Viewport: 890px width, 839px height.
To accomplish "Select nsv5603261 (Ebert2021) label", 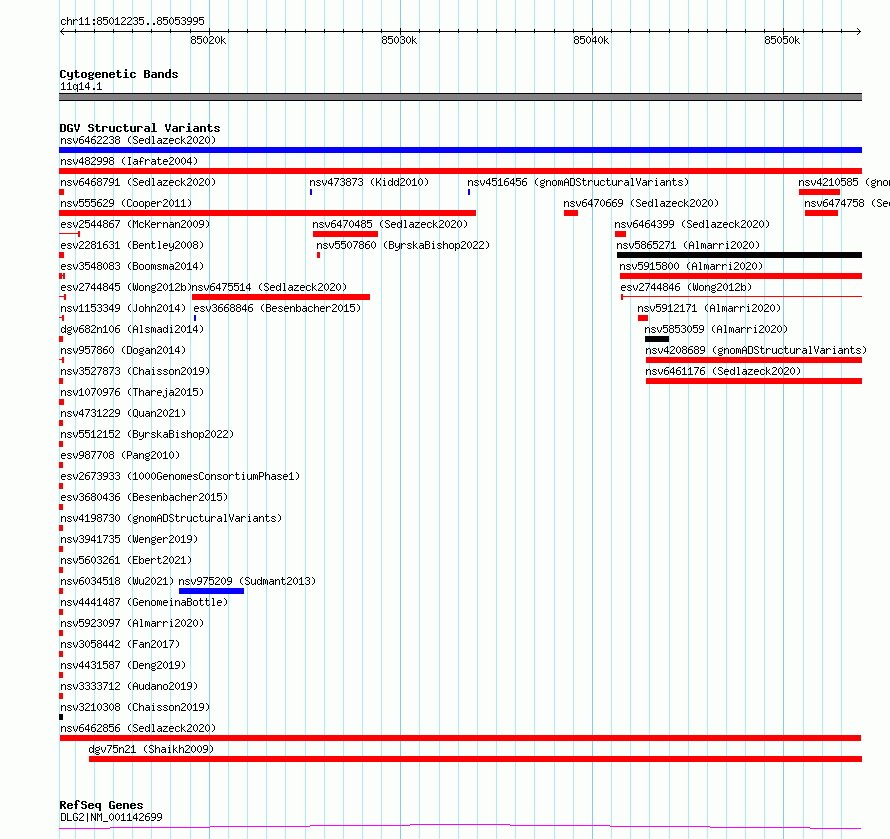I will tap(126, 560).
